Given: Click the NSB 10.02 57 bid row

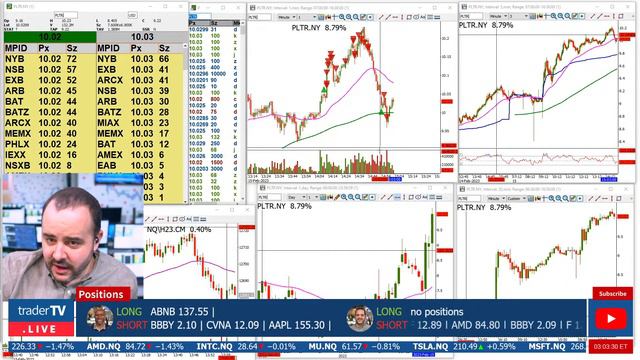Looking at the screenshot, I should [50, 69].
